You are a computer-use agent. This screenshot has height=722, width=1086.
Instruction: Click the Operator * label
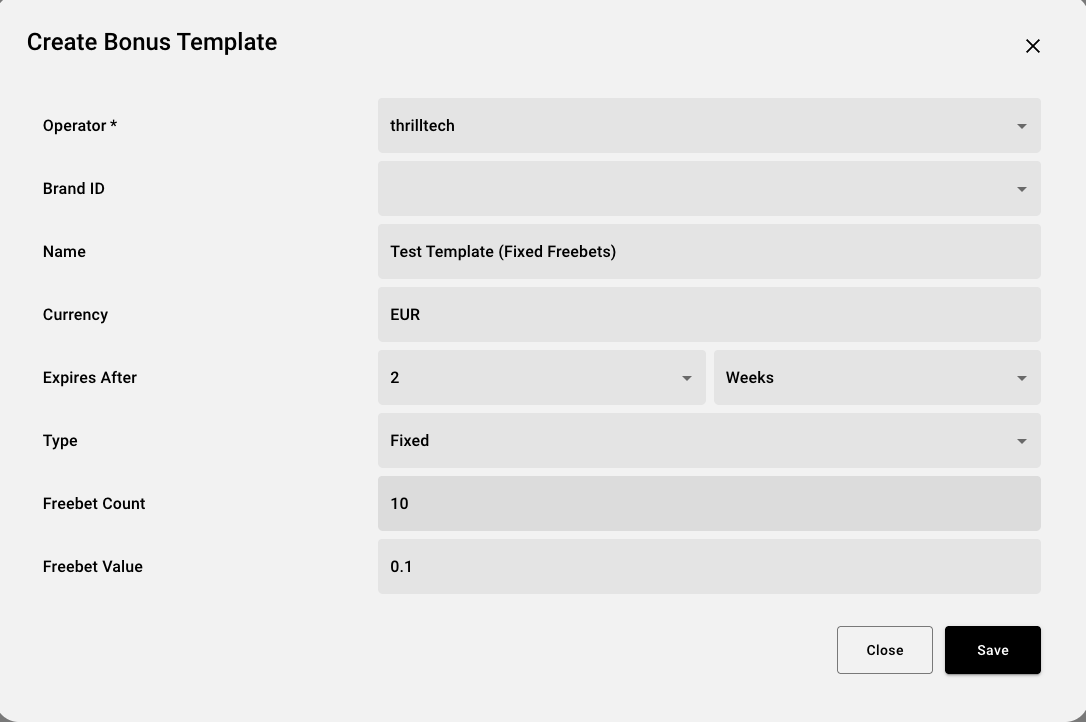[x=80, y=126]
